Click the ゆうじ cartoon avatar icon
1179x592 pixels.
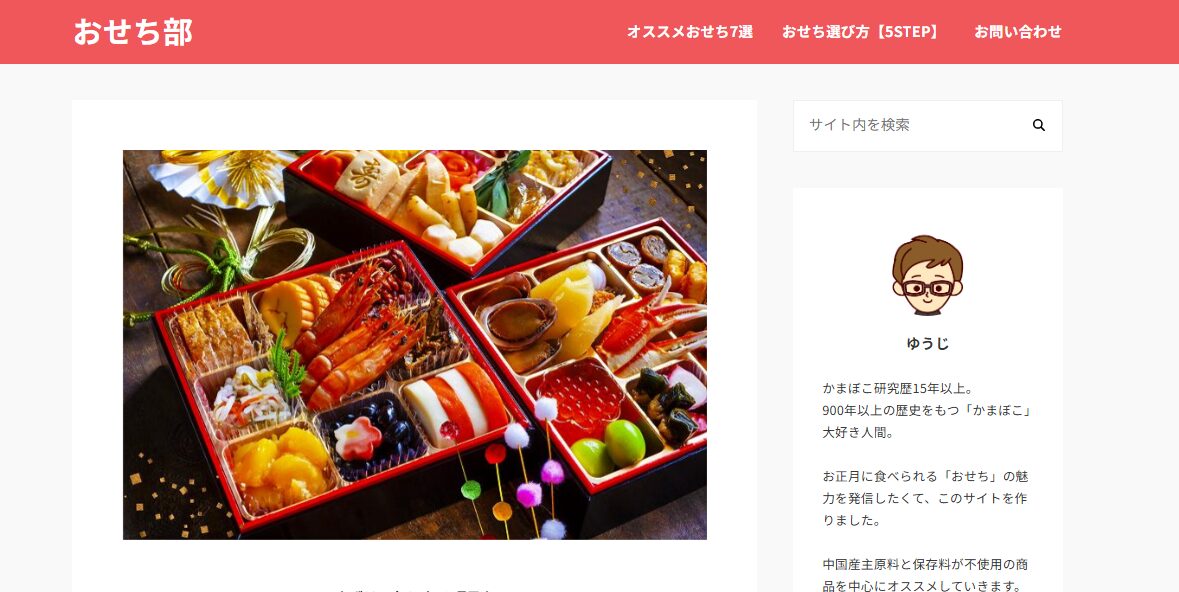[x=927, y=275]
